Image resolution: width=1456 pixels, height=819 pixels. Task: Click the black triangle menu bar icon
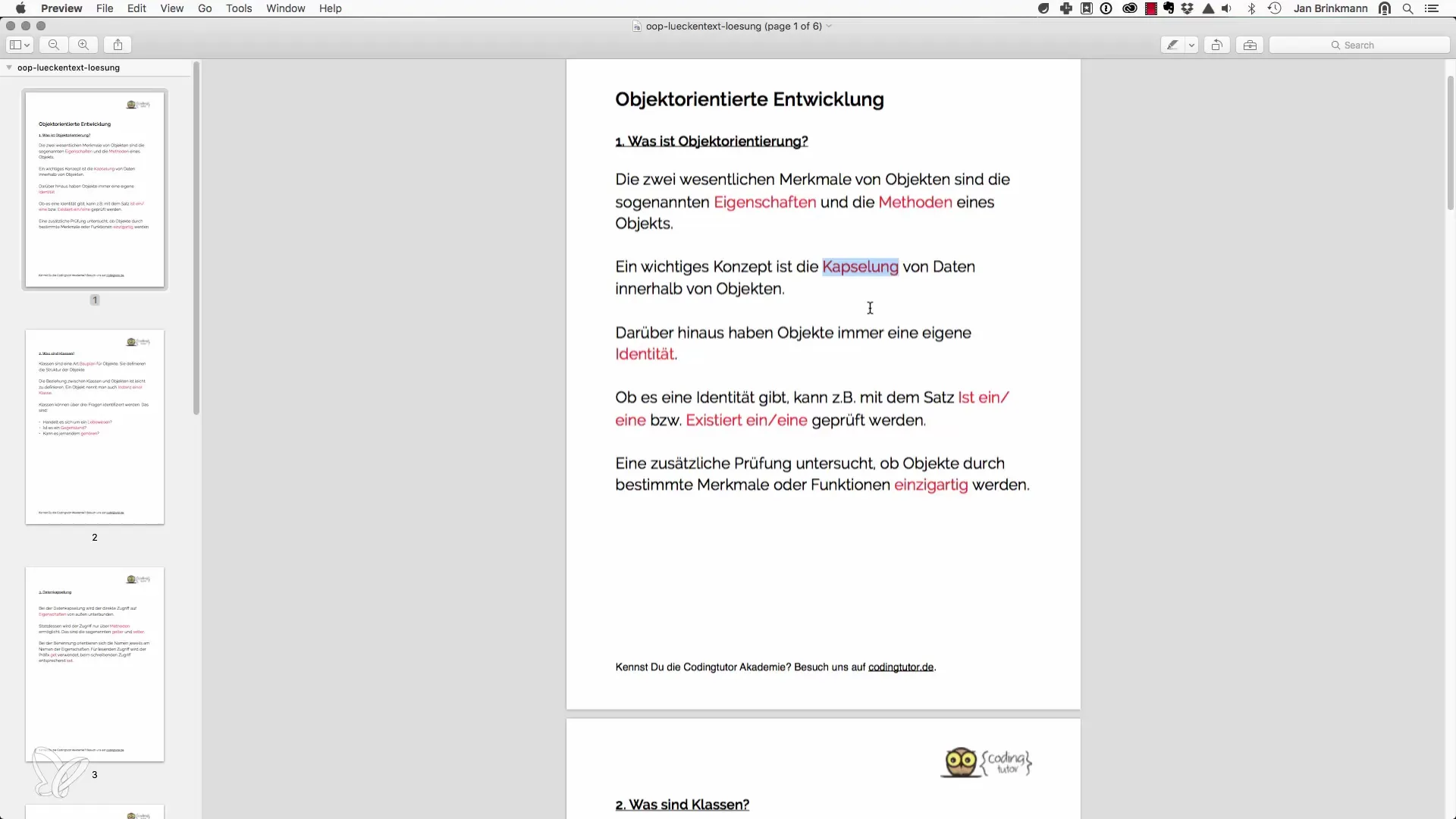1208,8
